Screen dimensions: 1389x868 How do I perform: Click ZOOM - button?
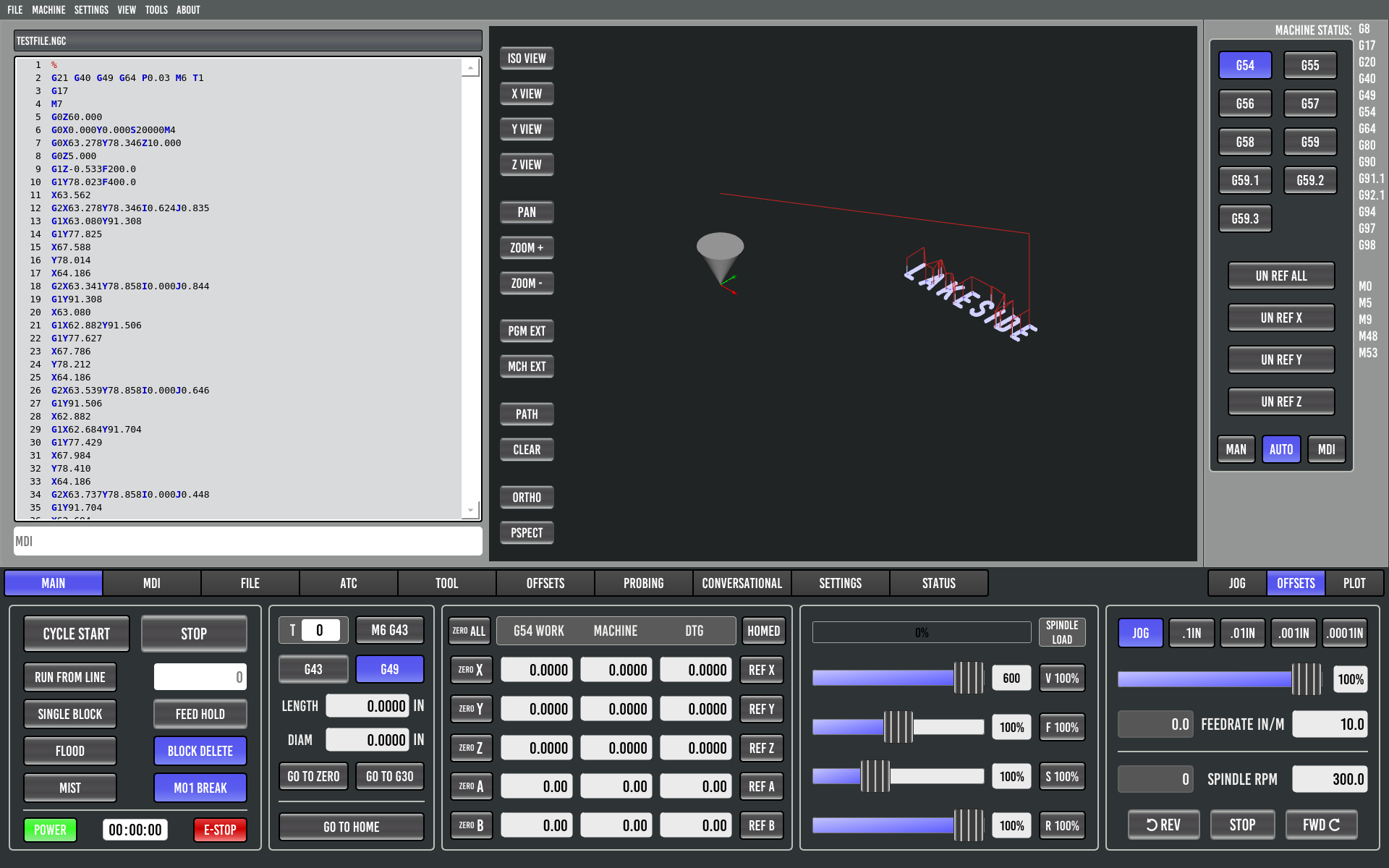point(527,284)
